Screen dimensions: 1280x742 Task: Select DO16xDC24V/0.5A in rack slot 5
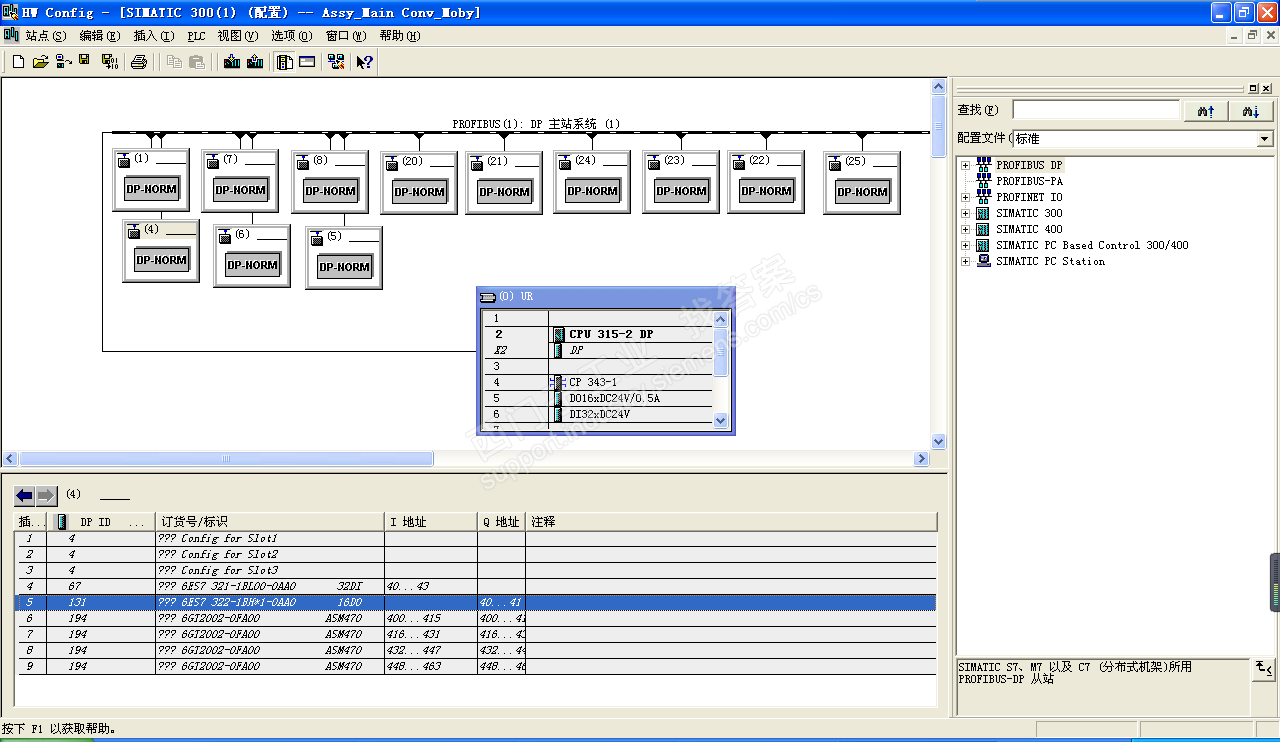coord(614,398)
